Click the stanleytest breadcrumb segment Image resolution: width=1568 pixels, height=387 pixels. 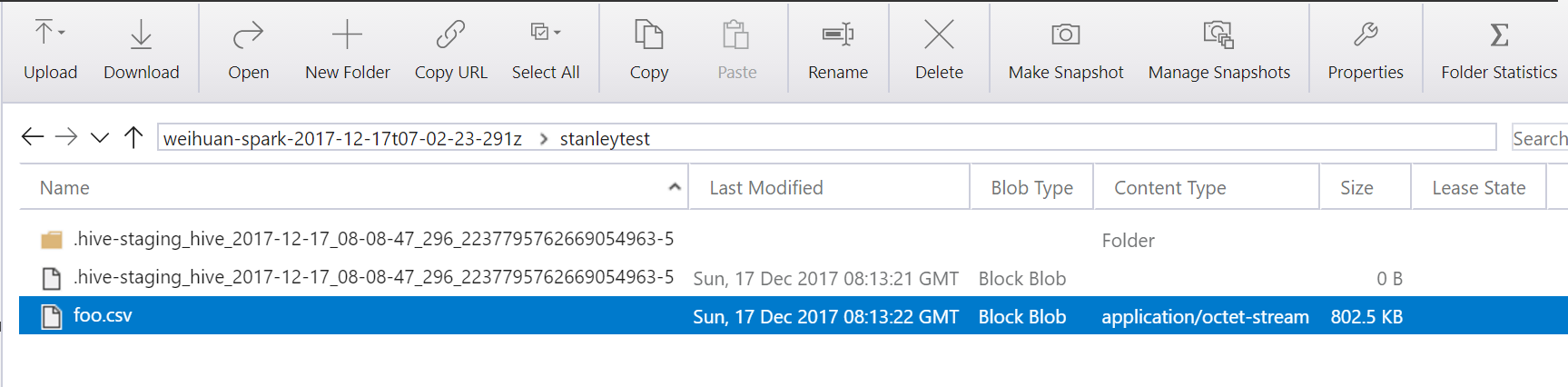click(x=605, y=139)
